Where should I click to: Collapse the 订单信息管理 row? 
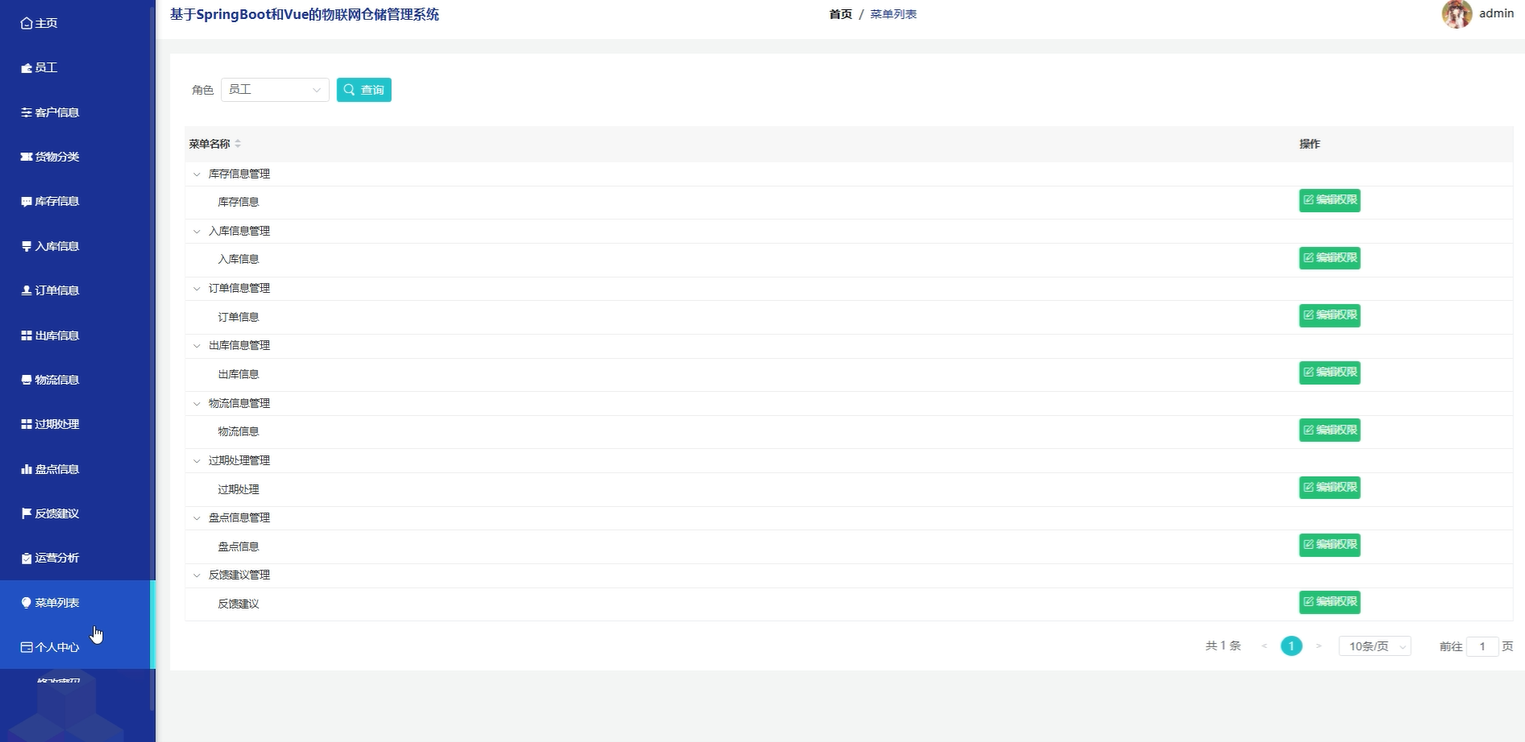(x=197, y=288)
